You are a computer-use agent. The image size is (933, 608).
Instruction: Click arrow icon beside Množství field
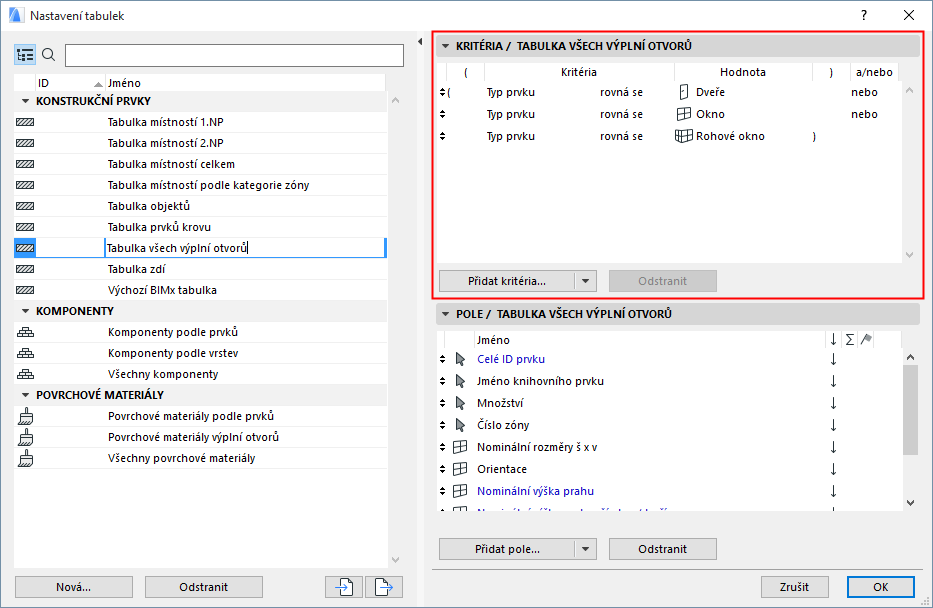pos(460,403)
